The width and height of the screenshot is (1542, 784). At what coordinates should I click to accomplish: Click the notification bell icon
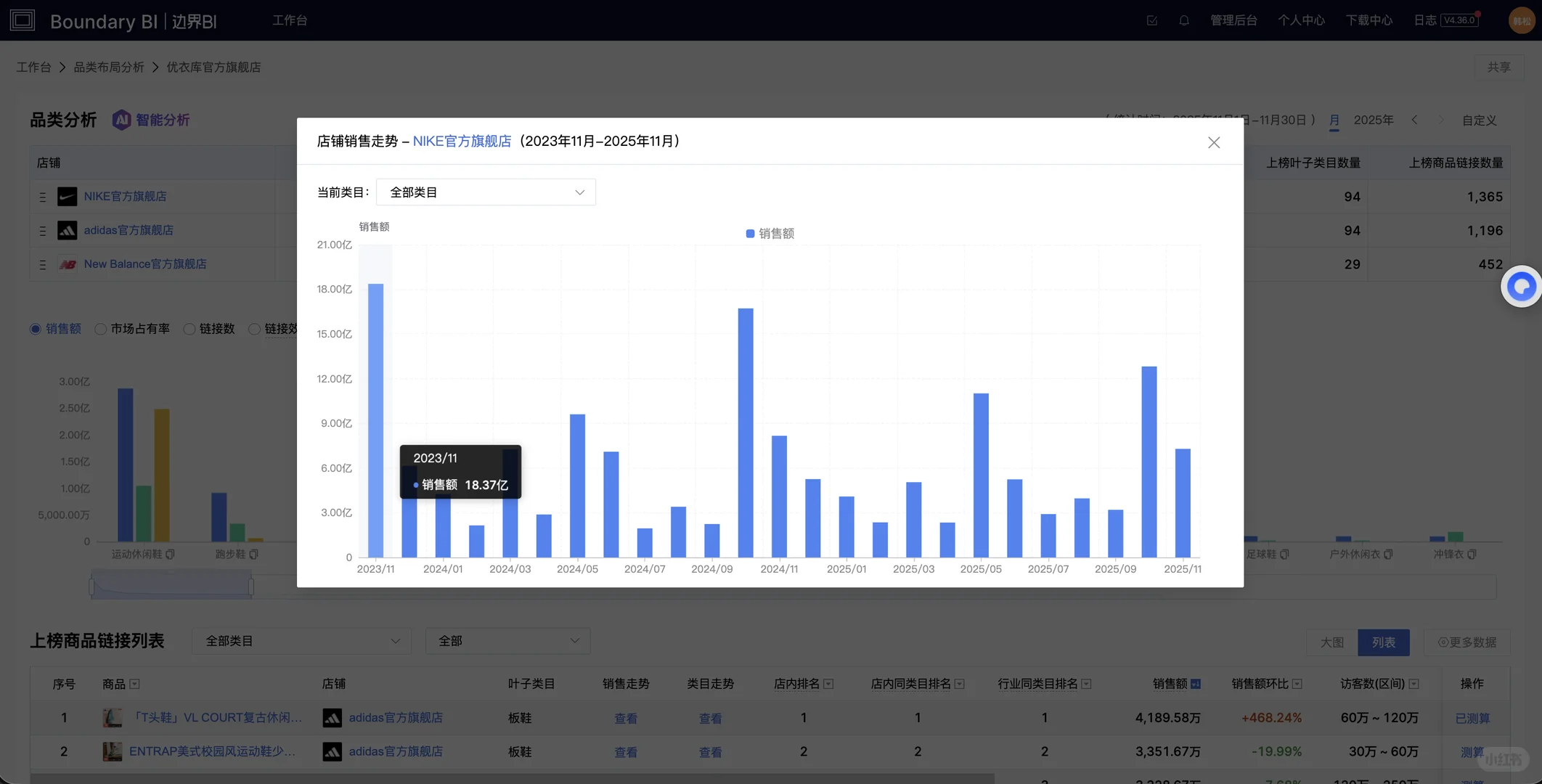pos(1183,20)
